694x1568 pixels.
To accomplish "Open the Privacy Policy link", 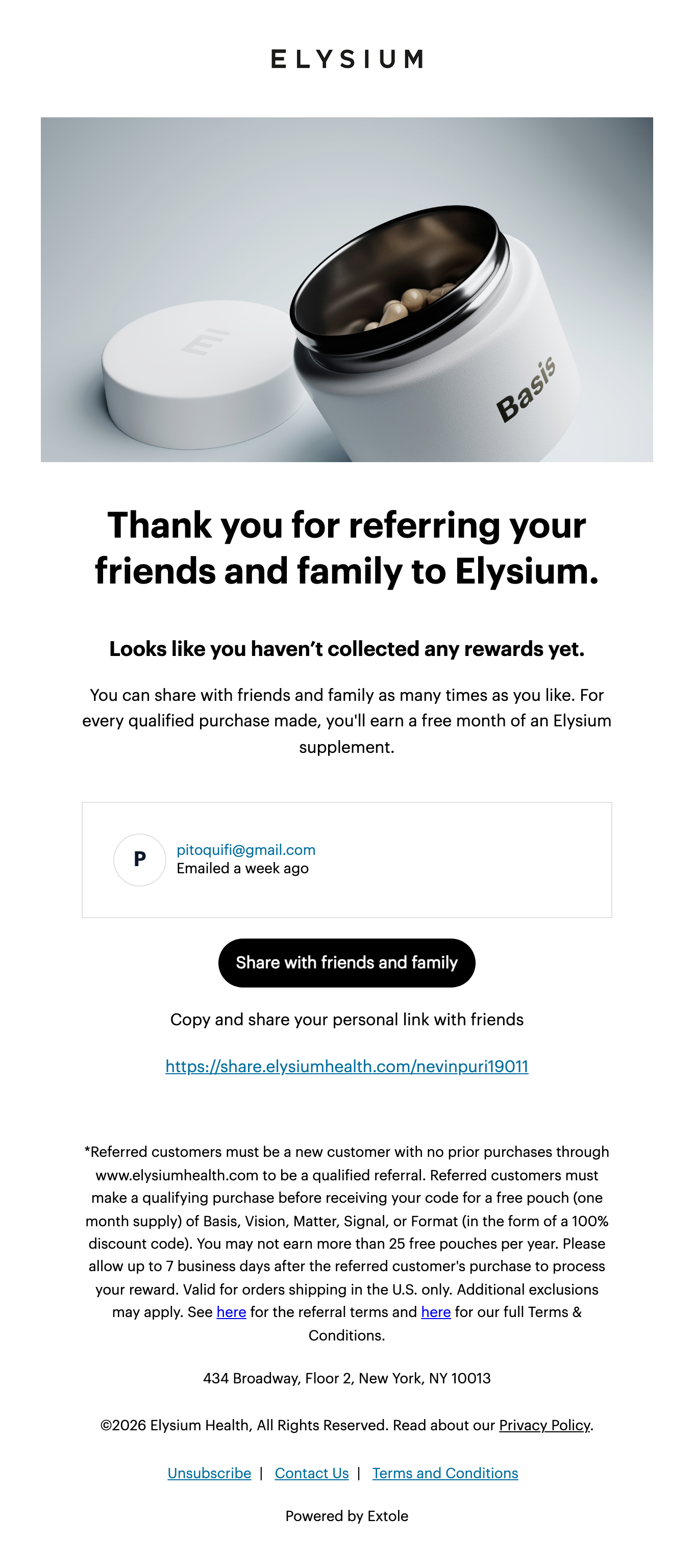I will [x=544, y=1425].
